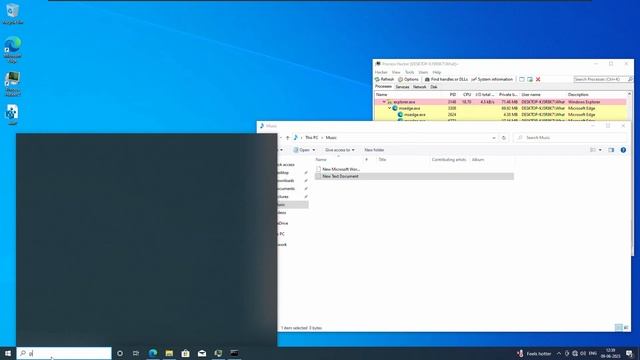640x360 pixels.
Task: Sort files by Contributing artists column
Action: [449, 160]
